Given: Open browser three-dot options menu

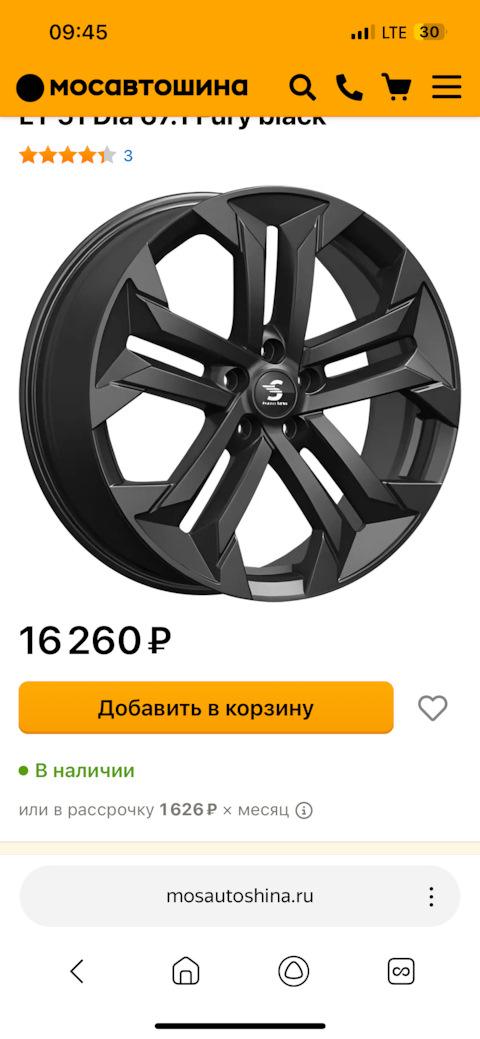Looking at the screenshot, I should pos(432,897).
